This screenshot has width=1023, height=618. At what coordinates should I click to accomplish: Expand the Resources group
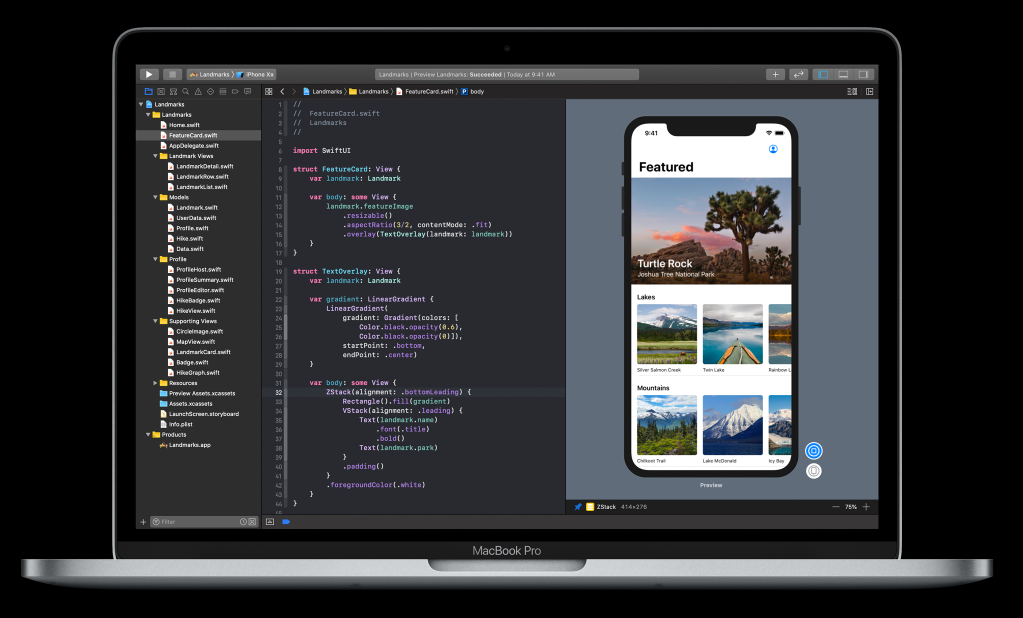tap(155, 383)
